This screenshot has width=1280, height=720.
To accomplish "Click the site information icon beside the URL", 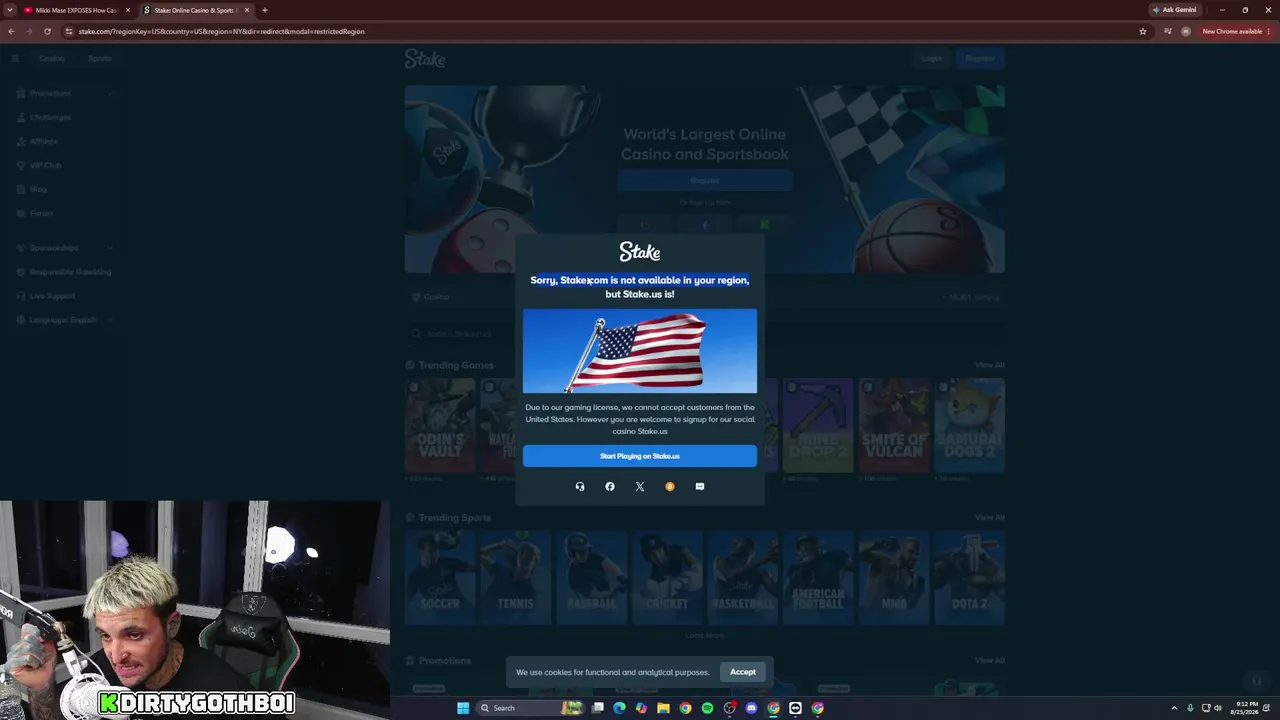I will click(69, 31).
